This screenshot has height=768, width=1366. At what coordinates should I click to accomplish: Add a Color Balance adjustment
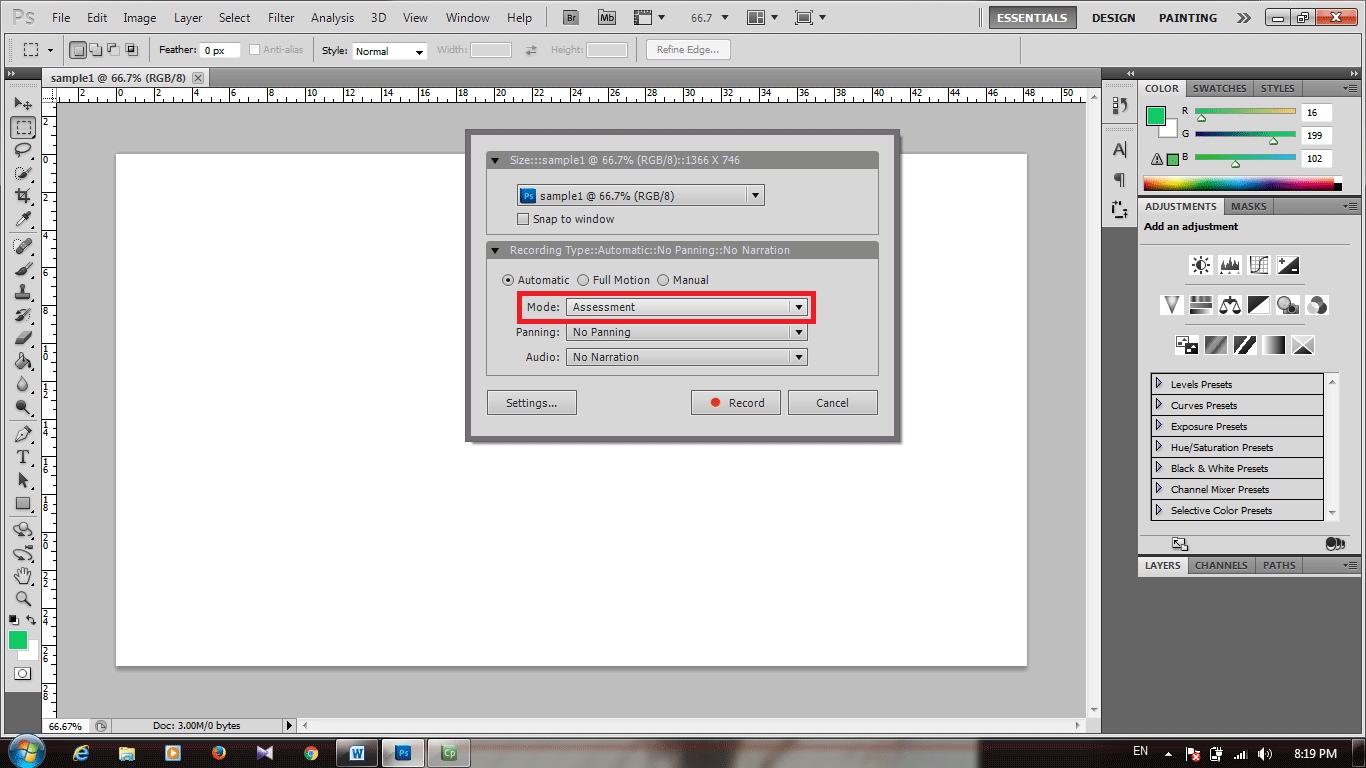coord(1230,305)
